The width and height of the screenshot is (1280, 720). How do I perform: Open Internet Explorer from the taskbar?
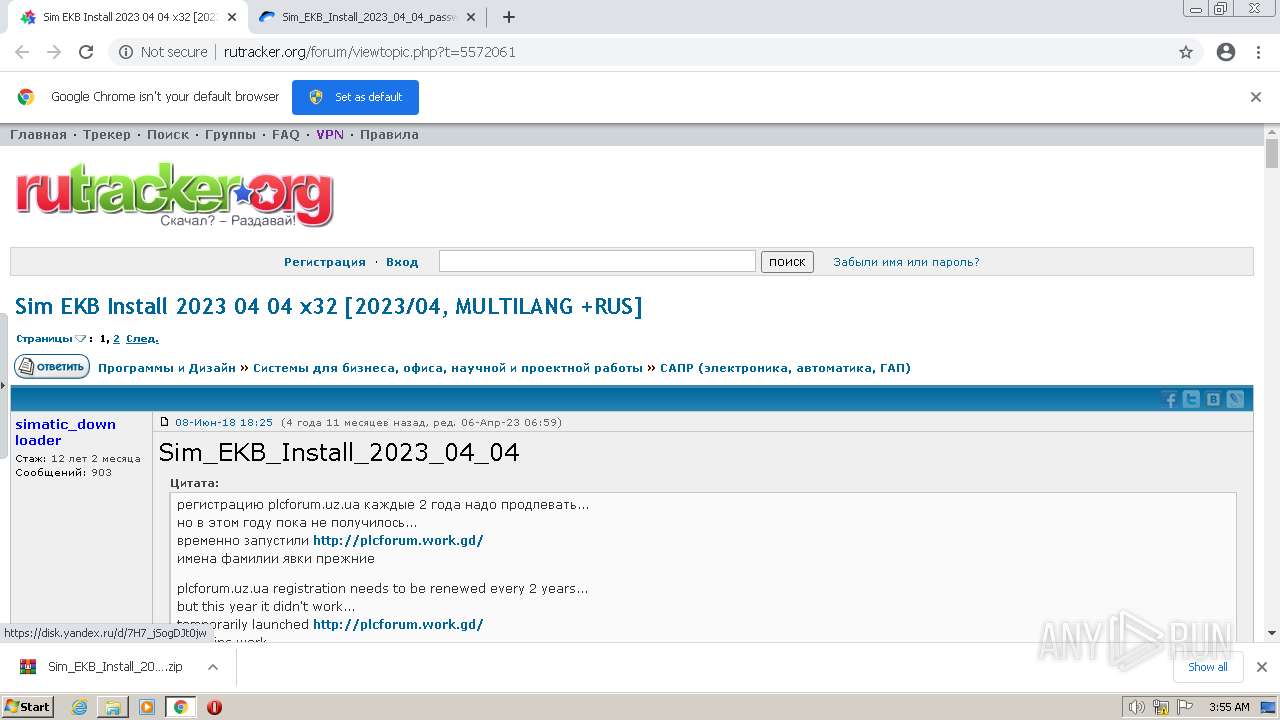tap(80, 707)
